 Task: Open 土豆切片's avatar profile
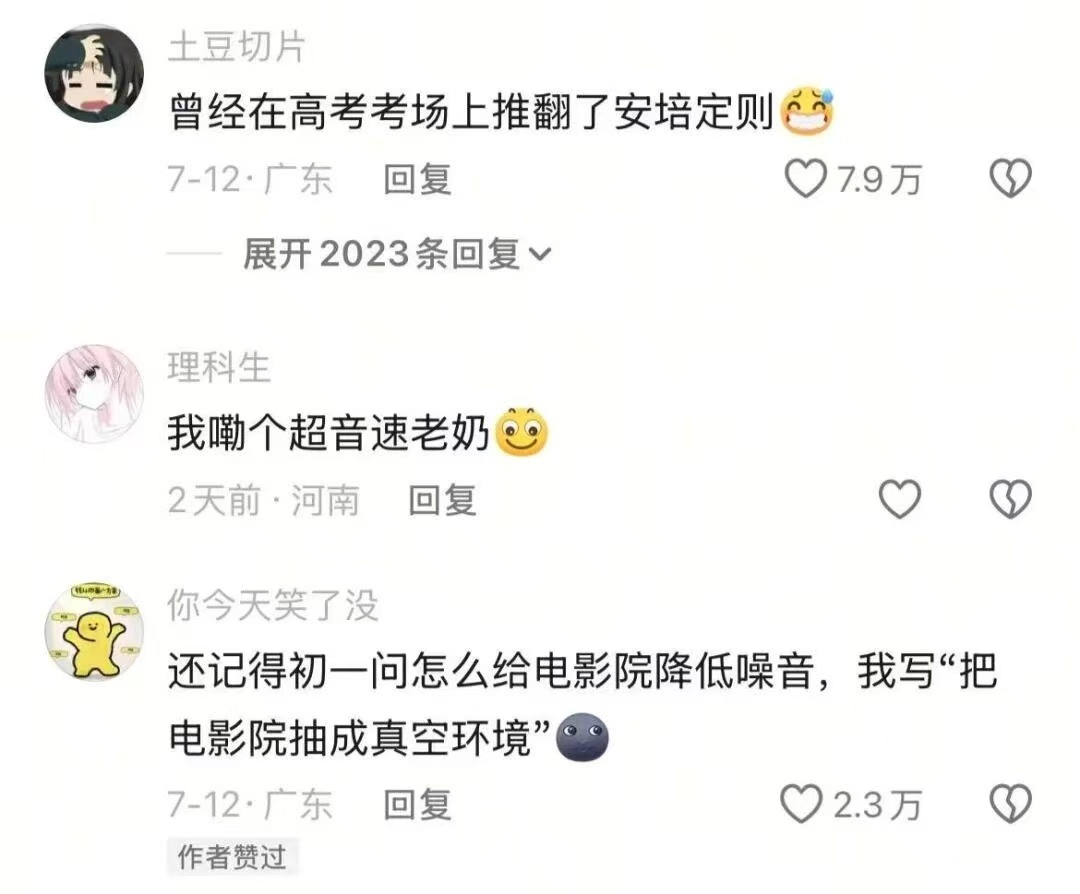[94, 73]
